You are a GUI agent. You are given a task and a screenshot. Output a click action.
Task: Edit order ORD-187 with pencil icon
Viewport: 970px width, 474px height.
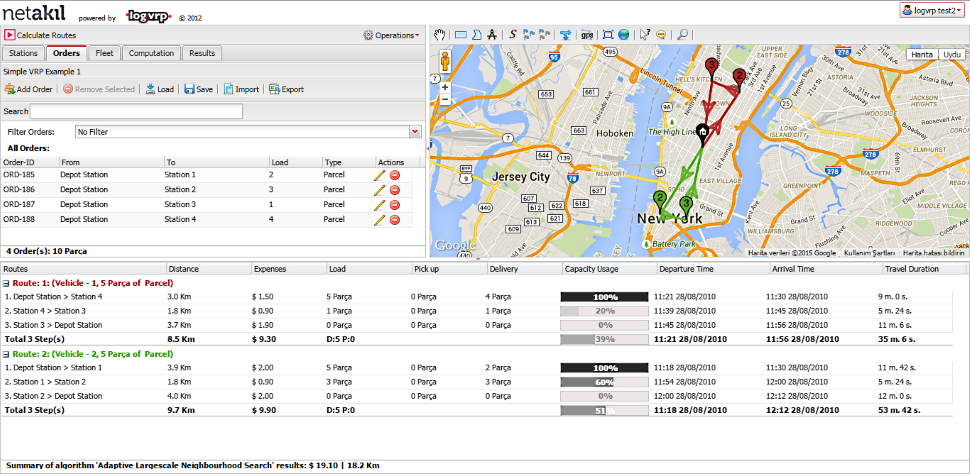click(380, 205)
